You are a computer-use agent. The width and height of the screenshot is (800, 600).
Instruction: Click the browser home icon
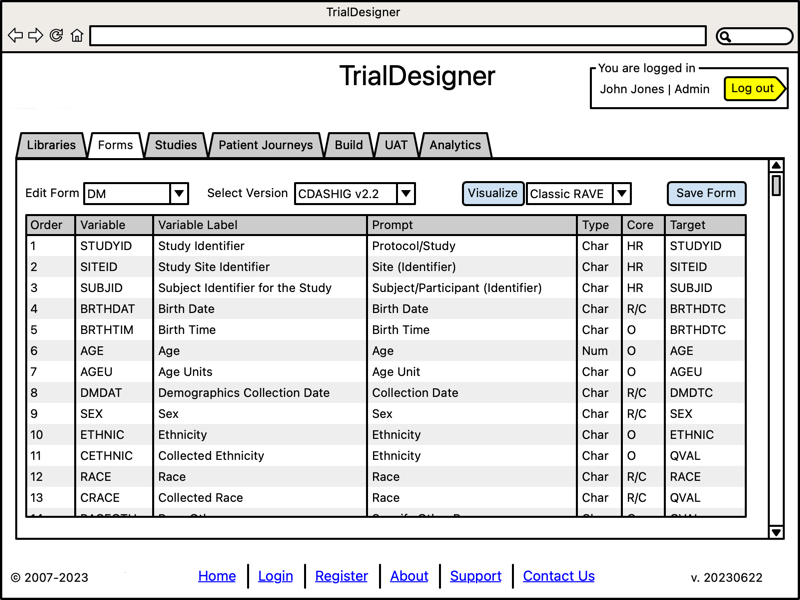click(77, 35)
